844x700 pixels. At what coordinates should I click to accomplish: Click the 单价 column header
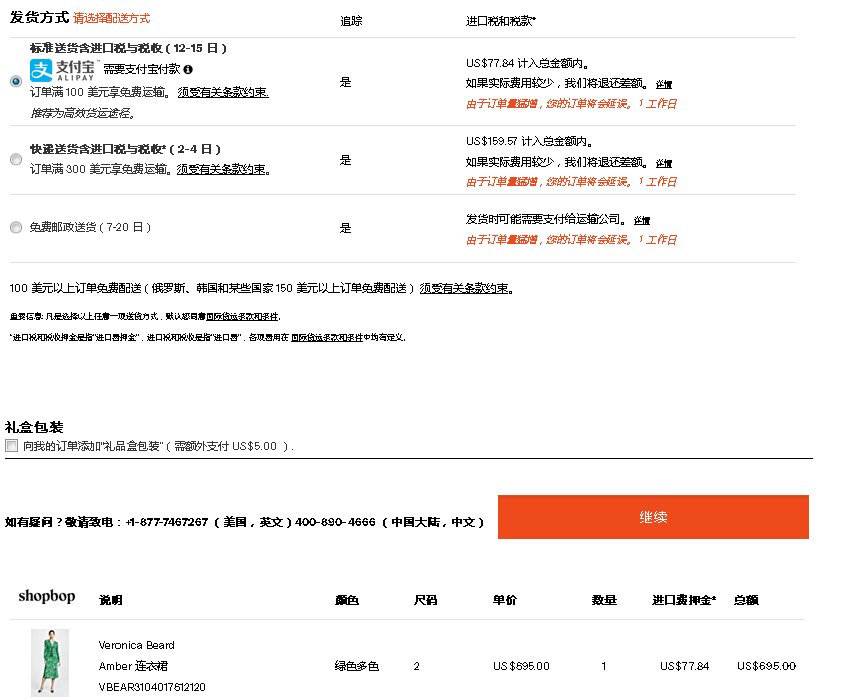(x=505, y=600)
